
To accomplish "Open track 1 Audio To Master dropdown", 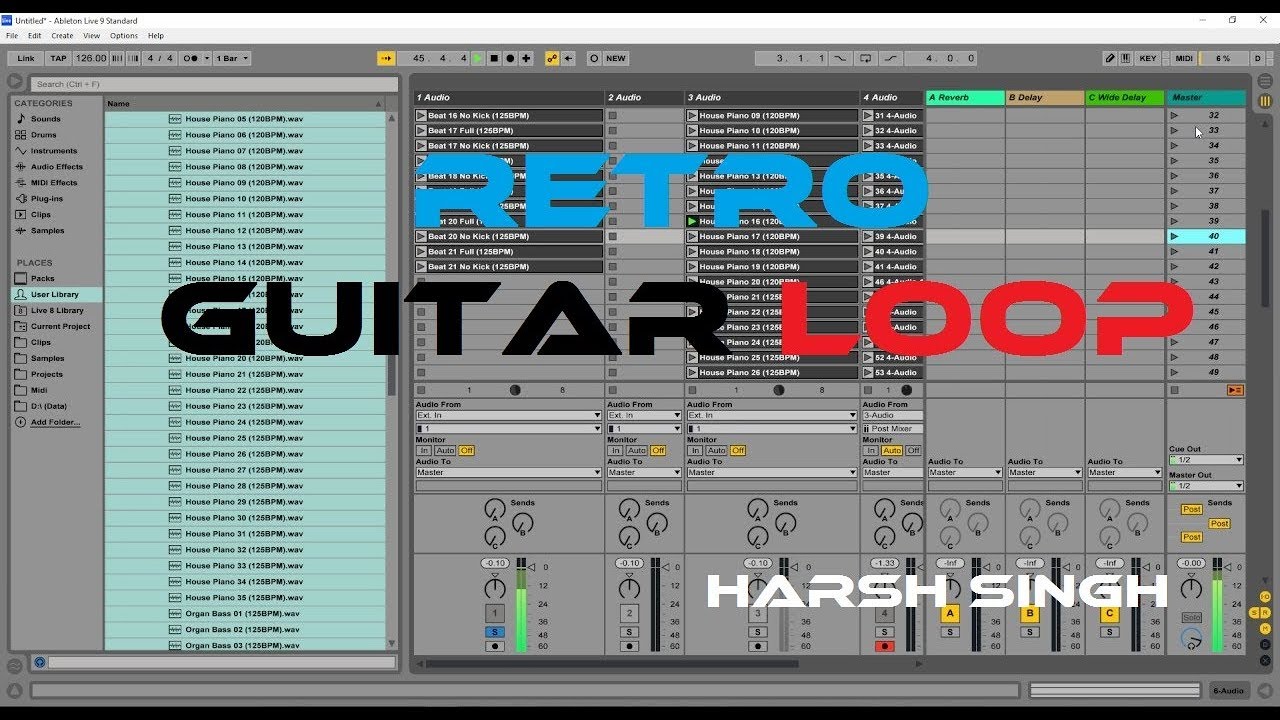I will [508, 472].
